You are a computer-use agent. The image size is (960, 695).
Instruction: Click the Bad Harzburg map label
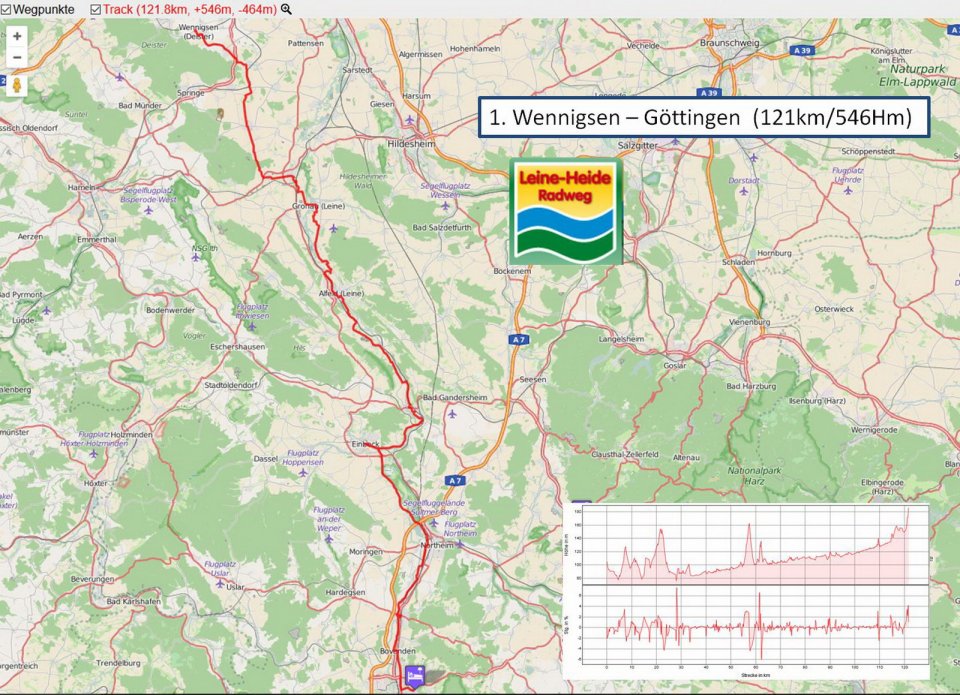pyautogui.click(x=751, y=386)
